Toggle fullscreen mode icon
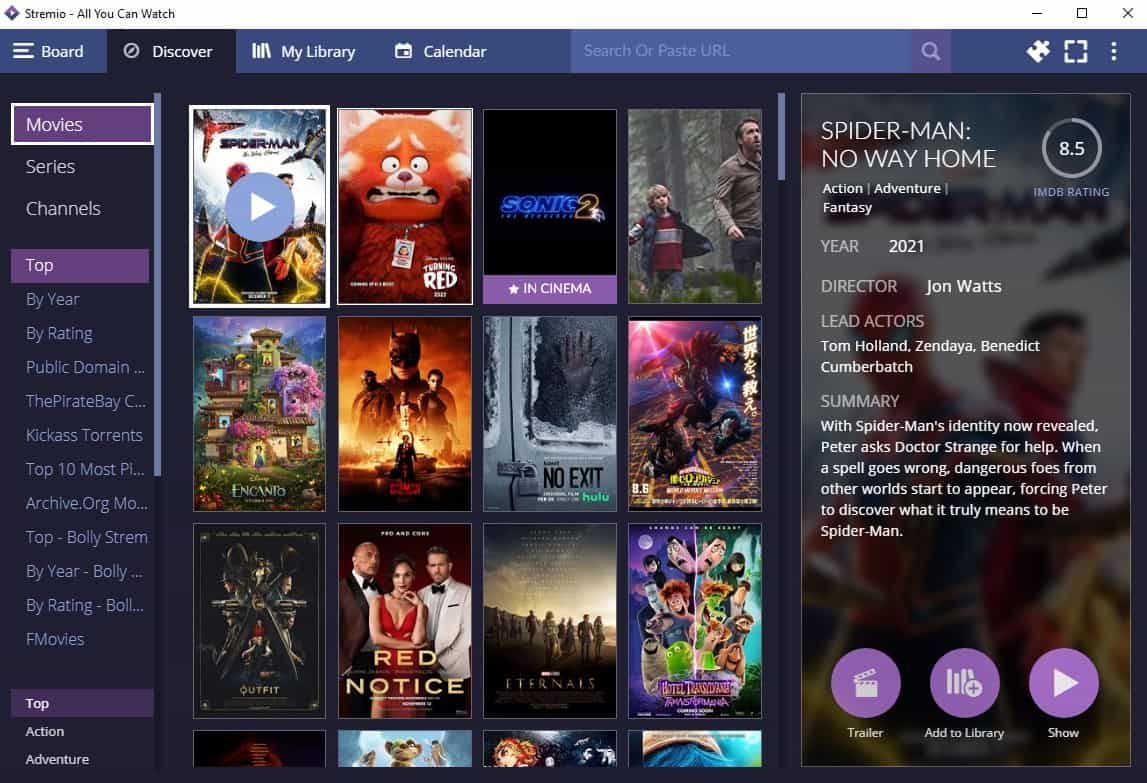This screenshot has width=1147, height=783. 1075,51
